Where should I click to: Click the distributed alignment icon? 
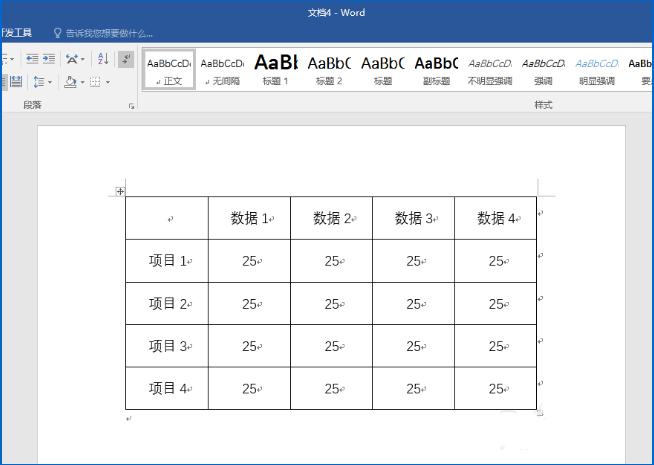tap(16, 81)
